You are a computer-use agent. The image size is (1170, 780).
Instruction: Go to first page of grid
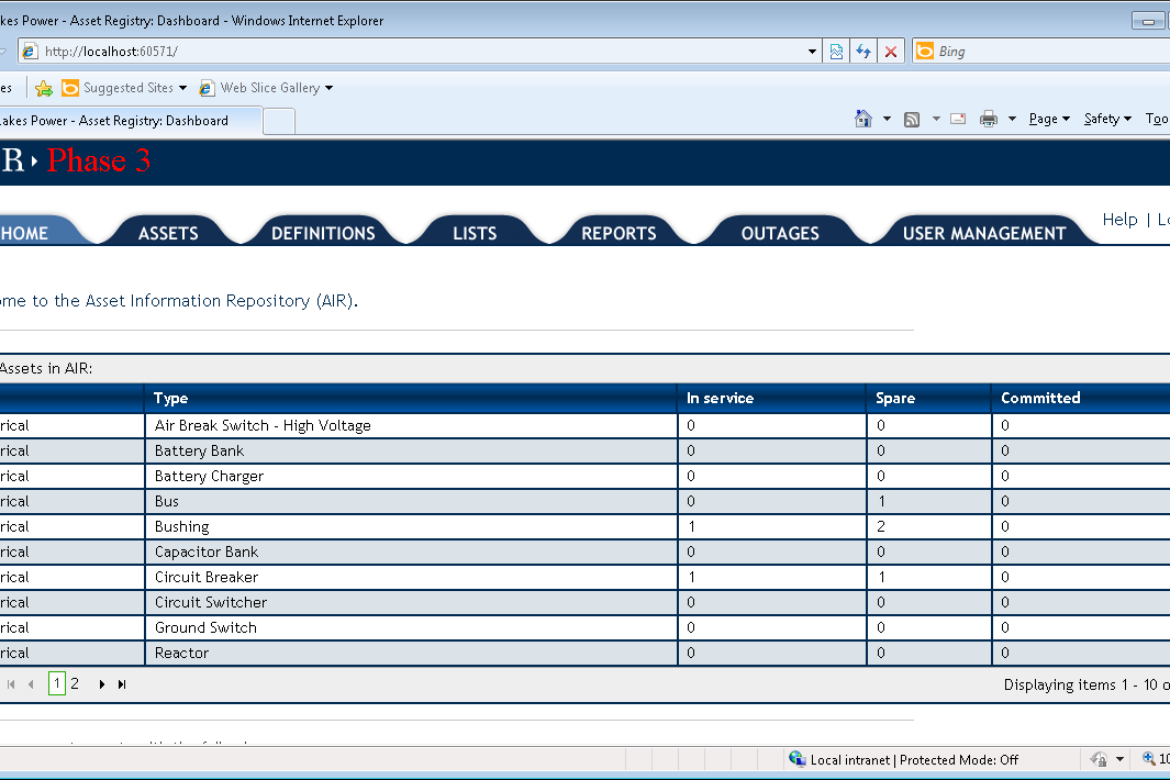click(x=10, y=684)
